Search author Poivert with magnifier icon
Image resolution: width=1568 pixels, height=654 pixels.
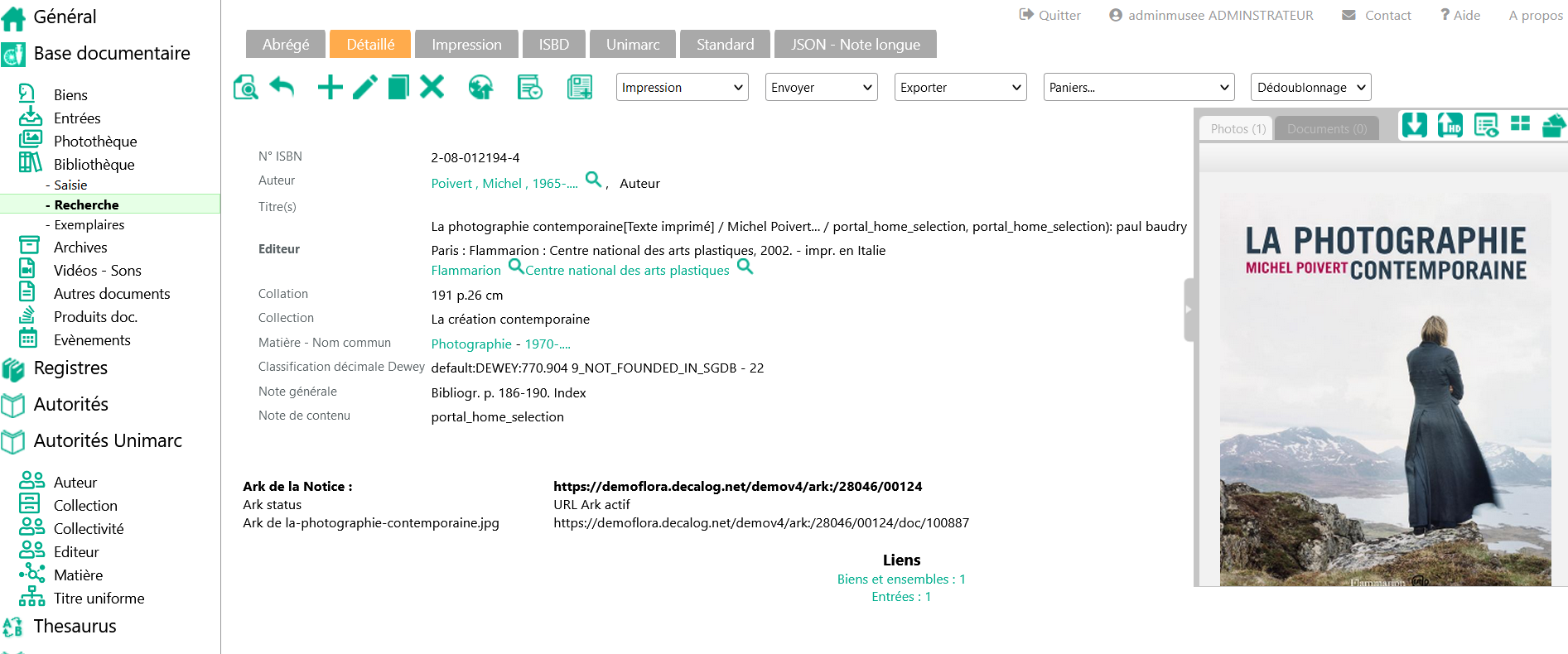593,179
